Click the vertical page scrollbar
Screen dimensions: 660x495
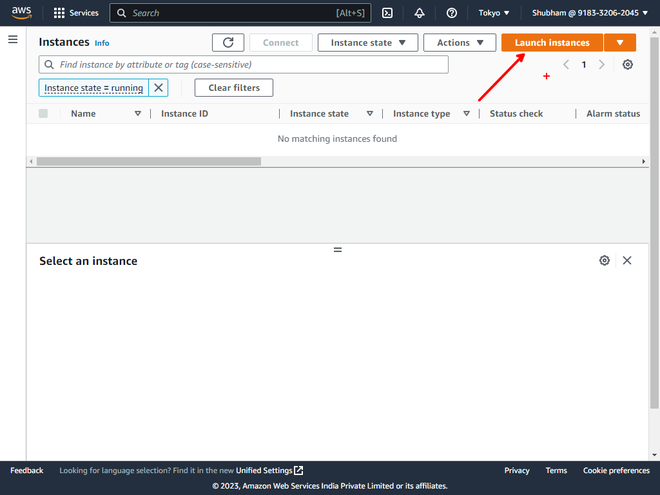(x=654, y=223)
